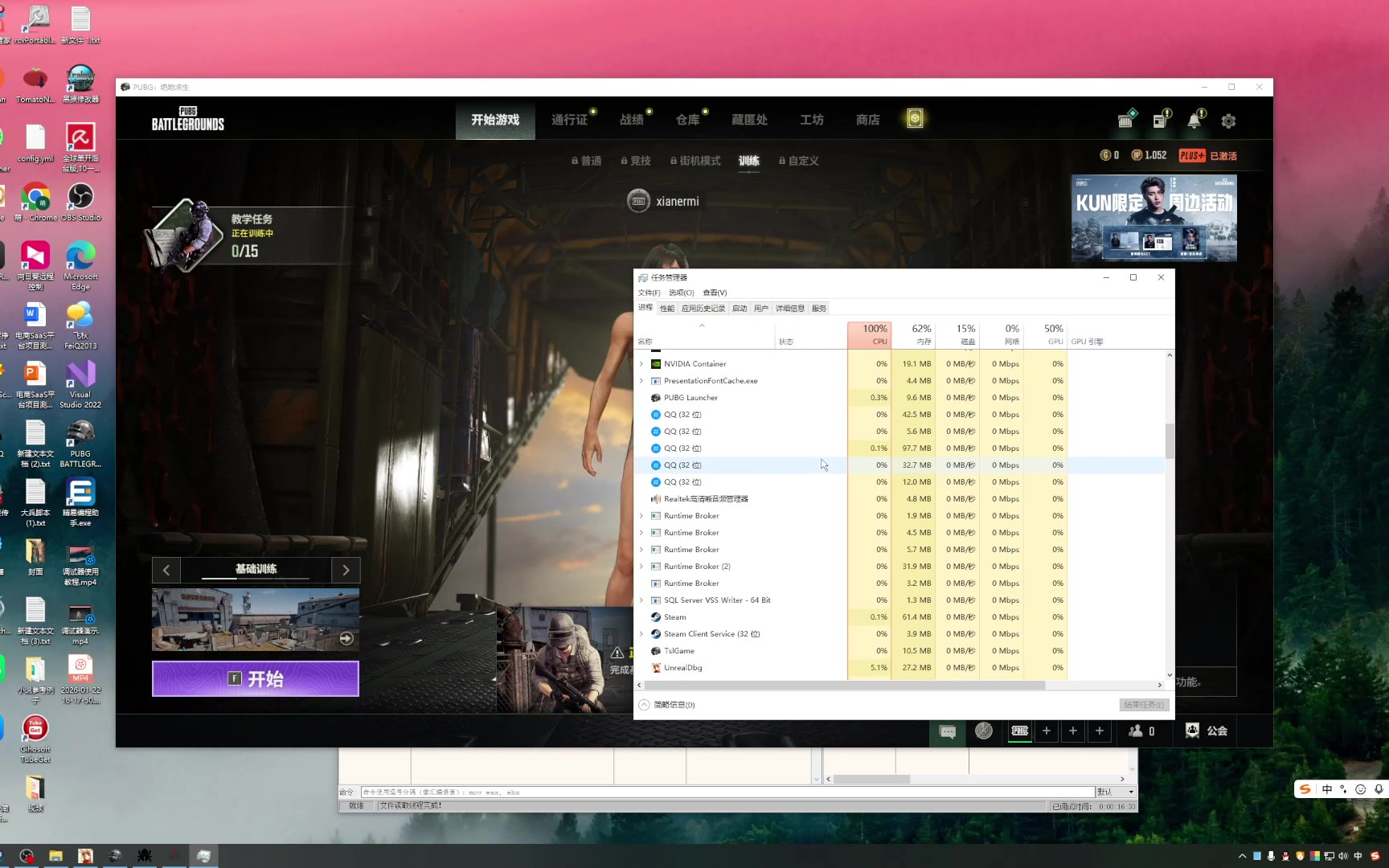Click 结束任务 end task button

point(1143,705)
